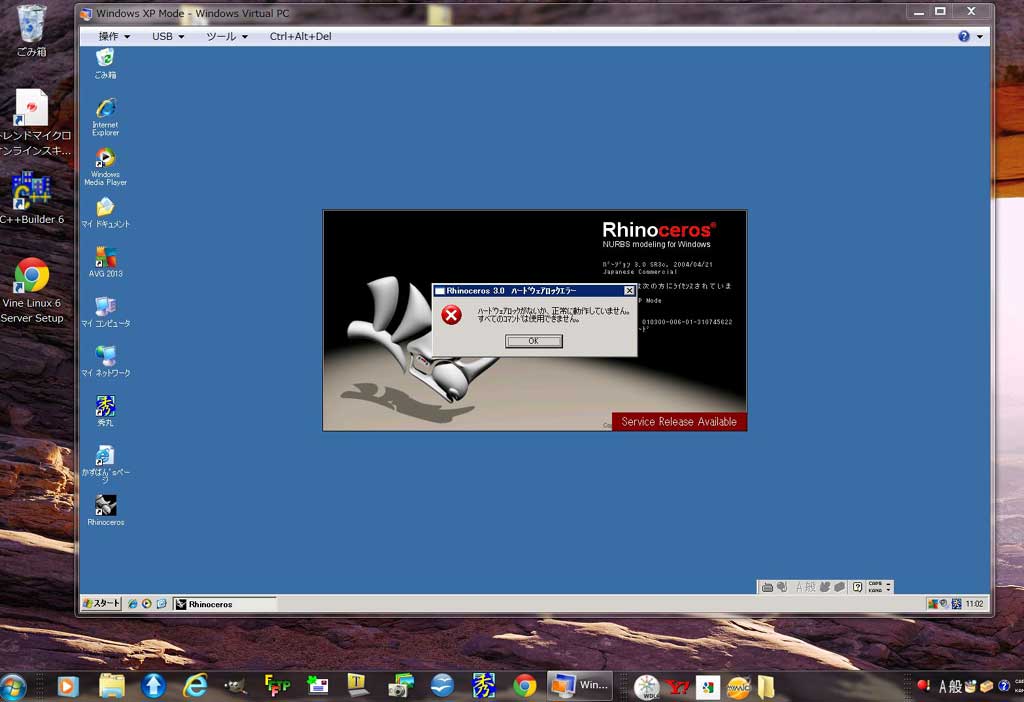1024x702 pixels.
Task: Select the Vine Linux 6 Server Setup shortcut
Action: (x=31, y=291)
